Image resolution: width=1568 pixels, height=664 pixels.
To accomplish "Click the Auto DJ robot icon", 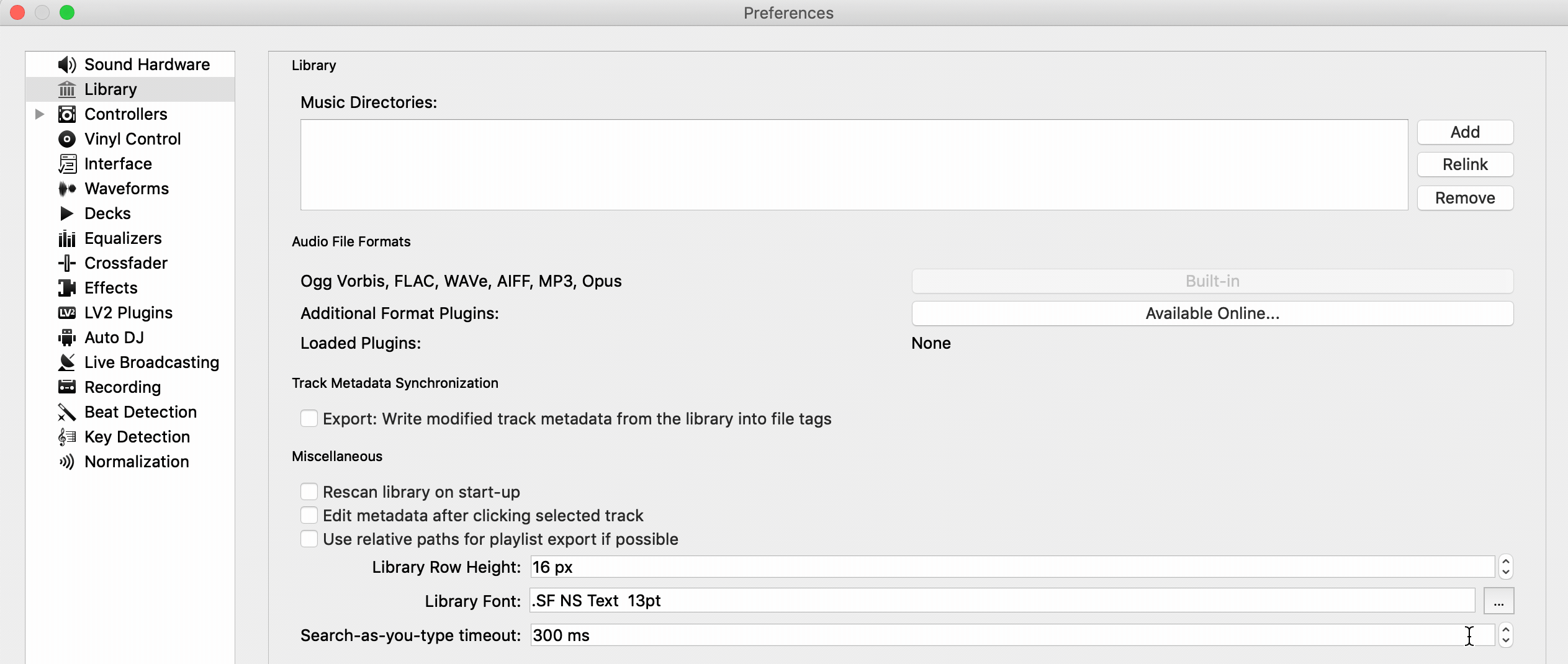I will coord(67,338).
